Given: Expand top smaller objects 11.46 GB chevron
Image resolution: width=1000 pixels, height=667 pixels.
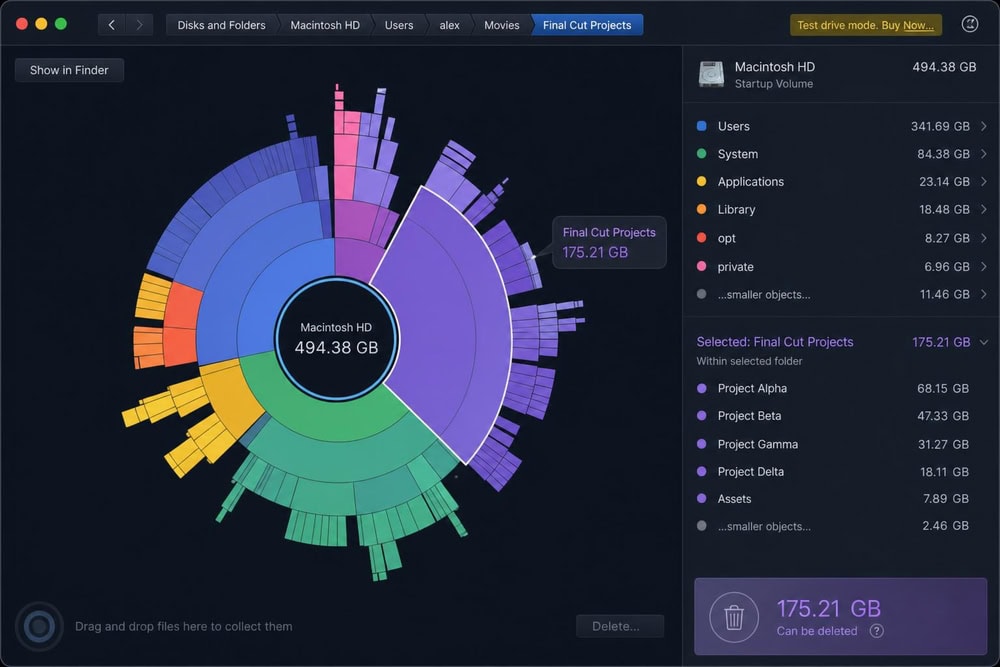Looking at the screenshot, I should (984, 294).
